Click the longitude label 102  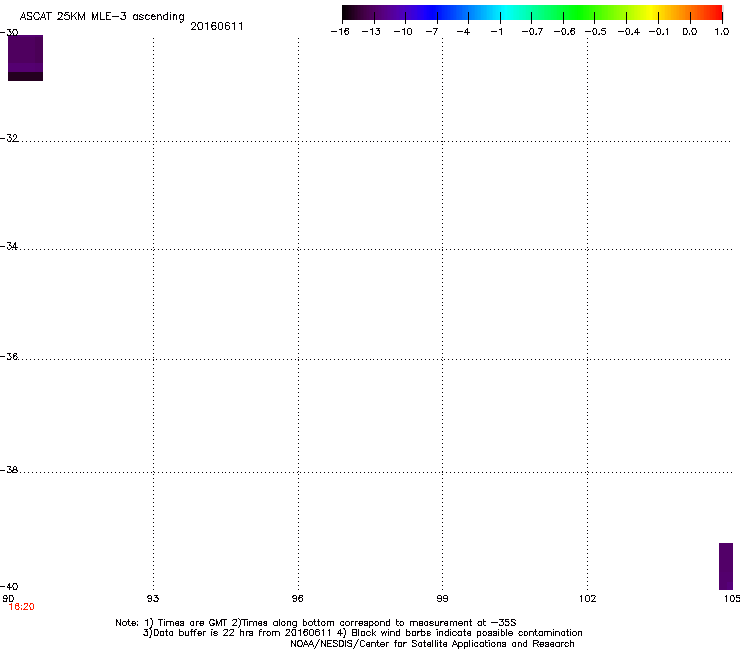(x=588, y=599)
